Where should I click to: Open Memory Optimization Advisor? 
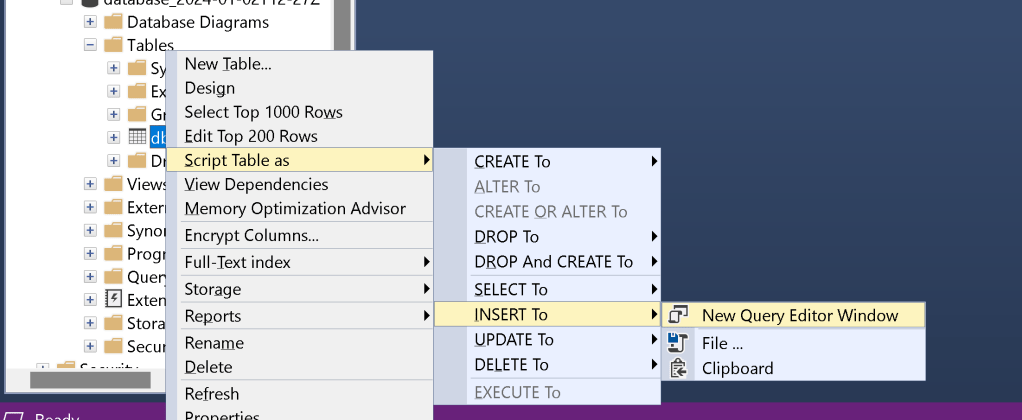point(299,209)
